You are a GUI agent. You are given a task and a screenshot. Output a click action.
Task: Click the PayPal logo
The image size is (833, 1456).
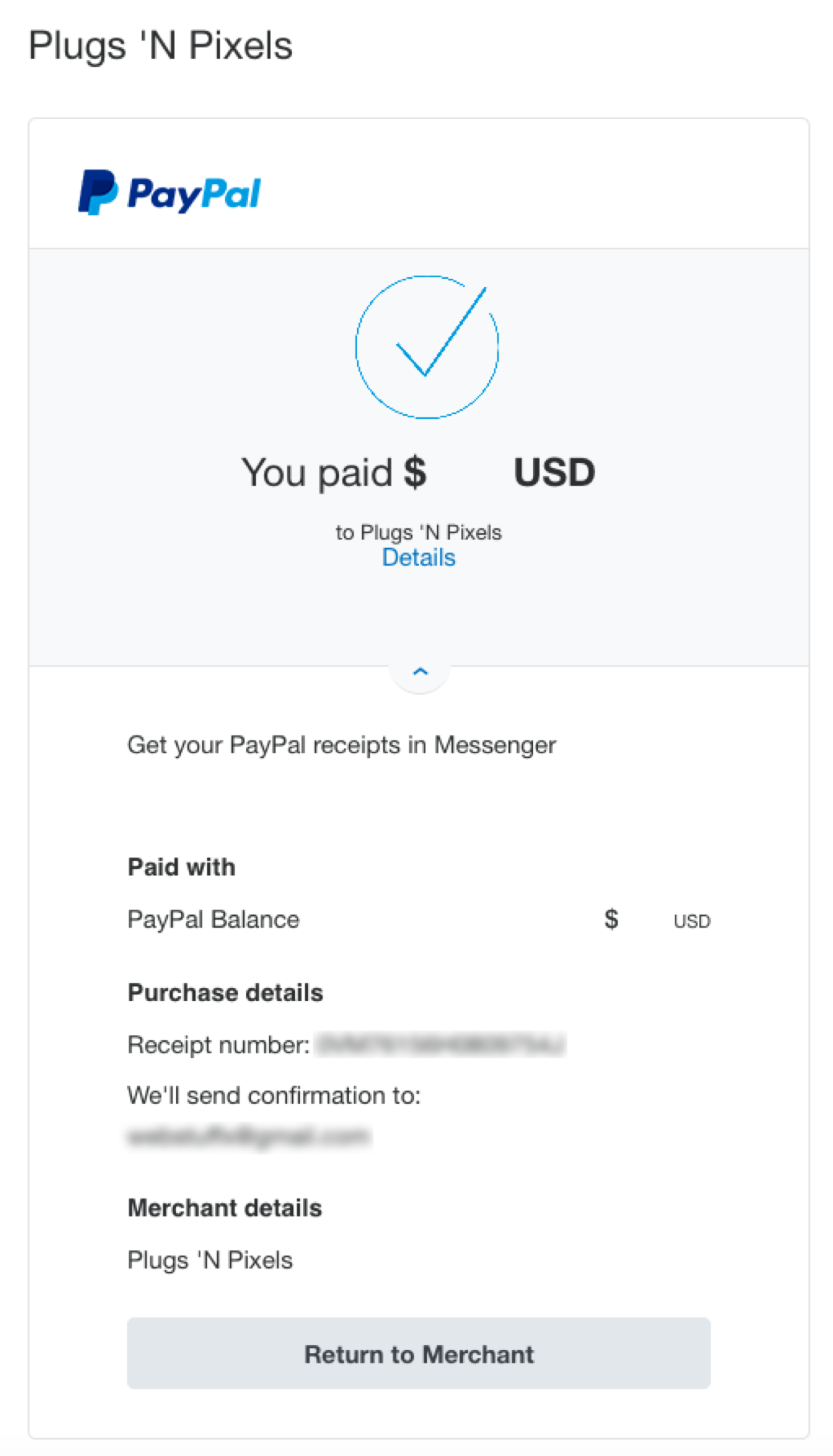click(169, 192)
